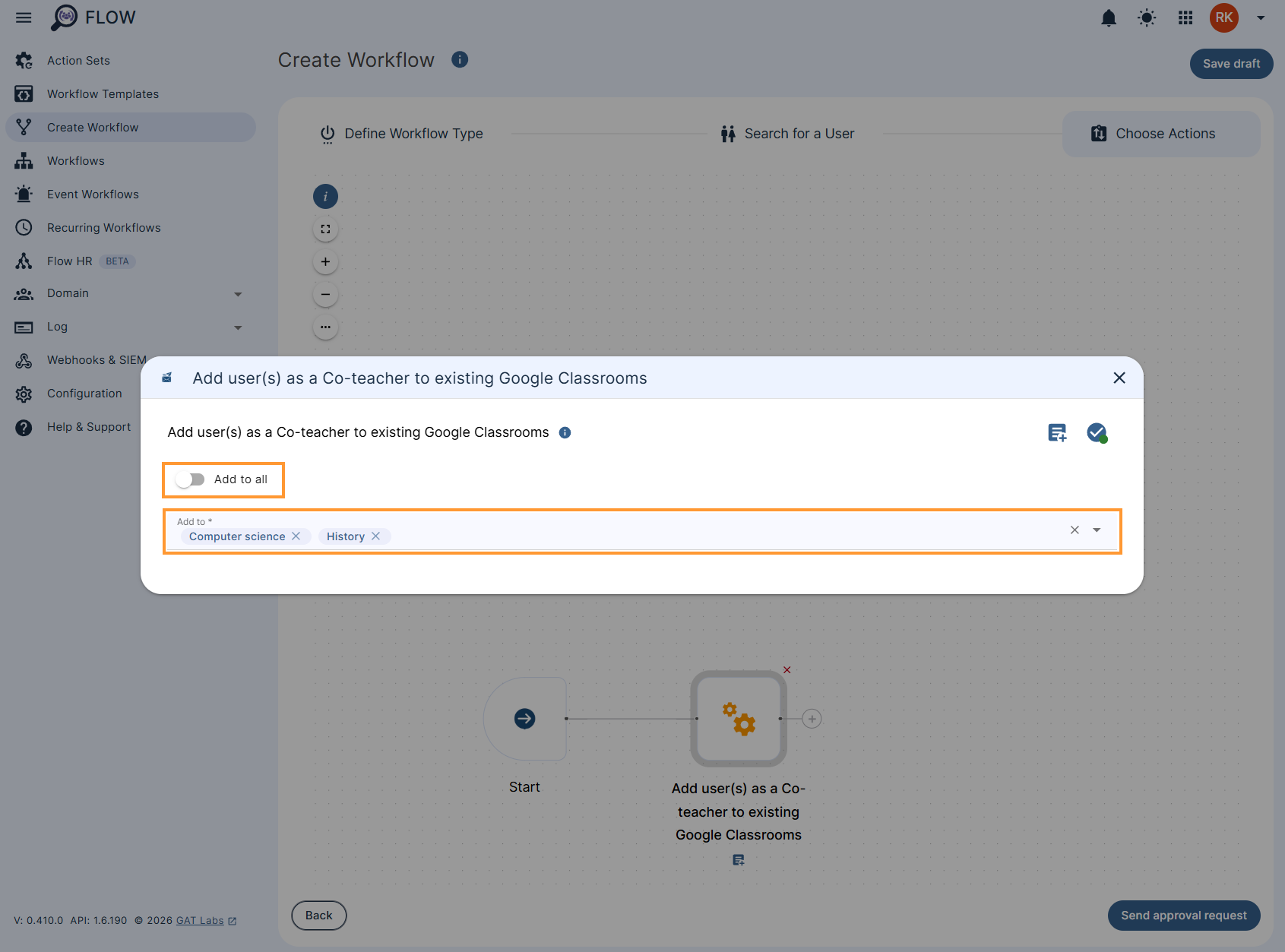The image size is (1285, 952).
Task: Enable the Add to all toggle
Action: [190, 479]
